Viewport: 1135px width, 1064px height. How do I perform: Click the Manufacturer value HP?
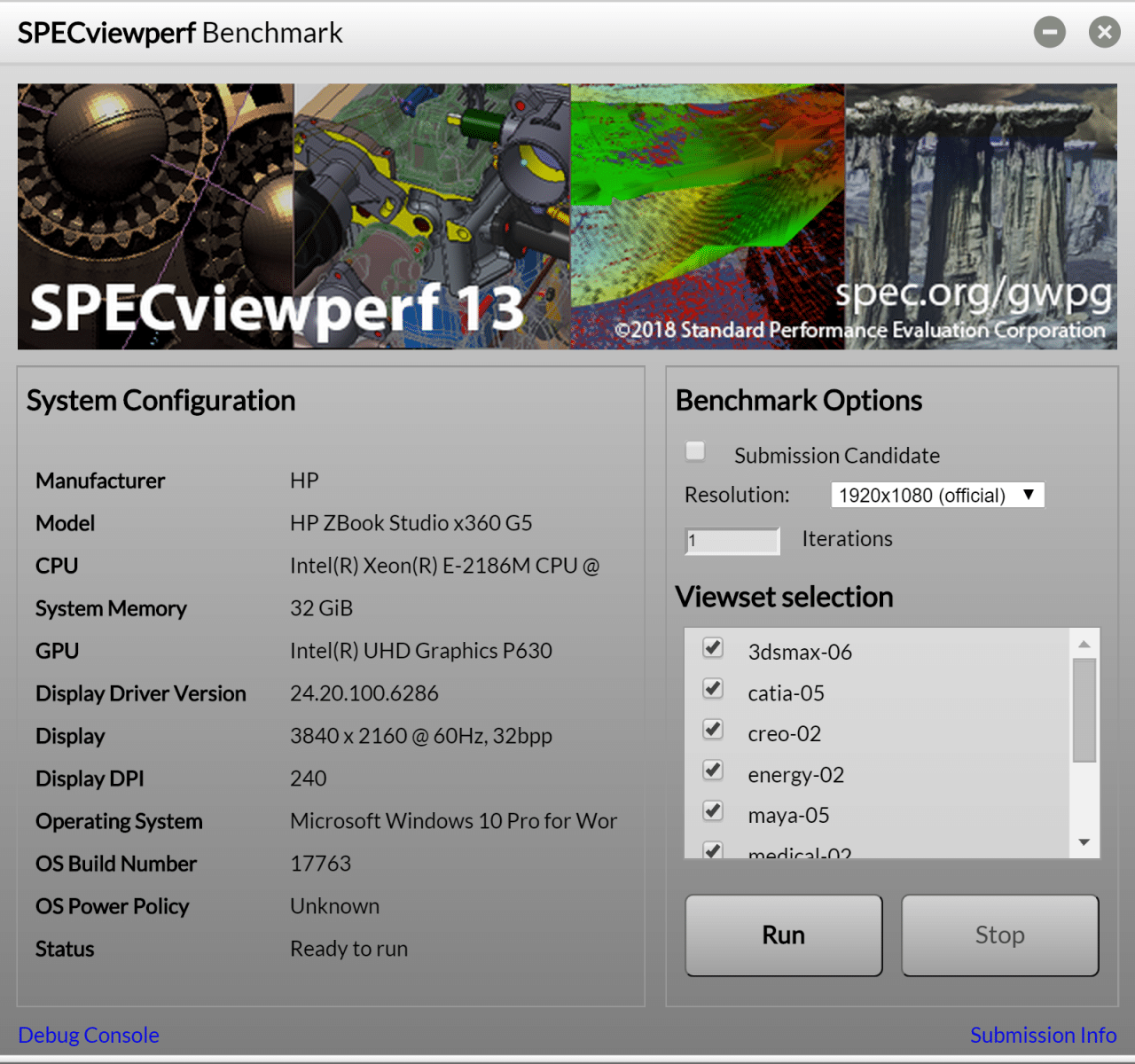click(x=304, y=481)
